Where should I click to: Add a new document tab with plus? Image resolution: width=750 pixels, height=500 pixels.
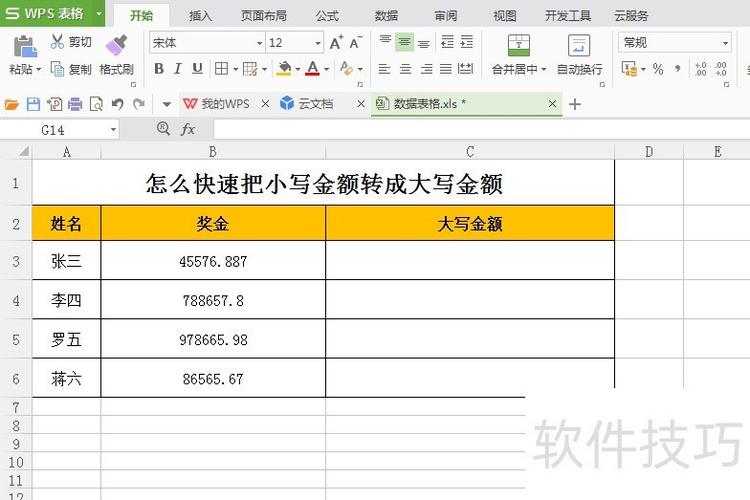pyautogui.click(x=575, y=104)
